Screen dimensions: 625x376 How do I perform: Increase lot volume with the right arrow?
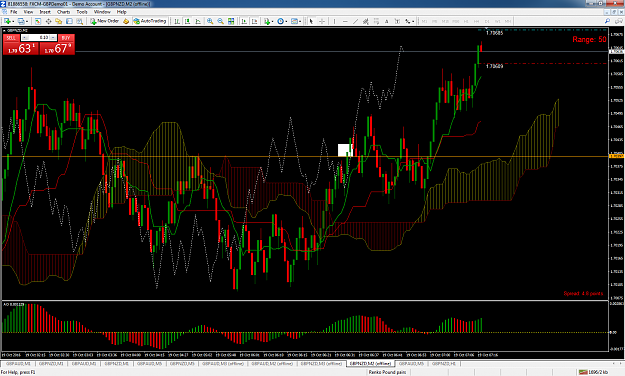[x=53, y=37]
